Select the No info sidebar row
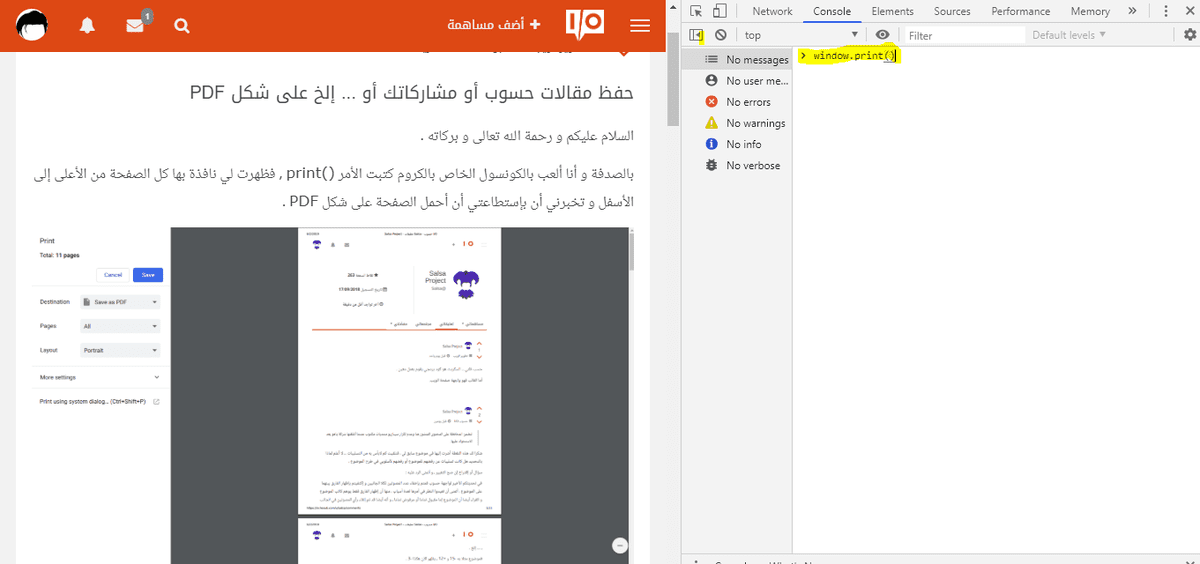 [738, 144]
